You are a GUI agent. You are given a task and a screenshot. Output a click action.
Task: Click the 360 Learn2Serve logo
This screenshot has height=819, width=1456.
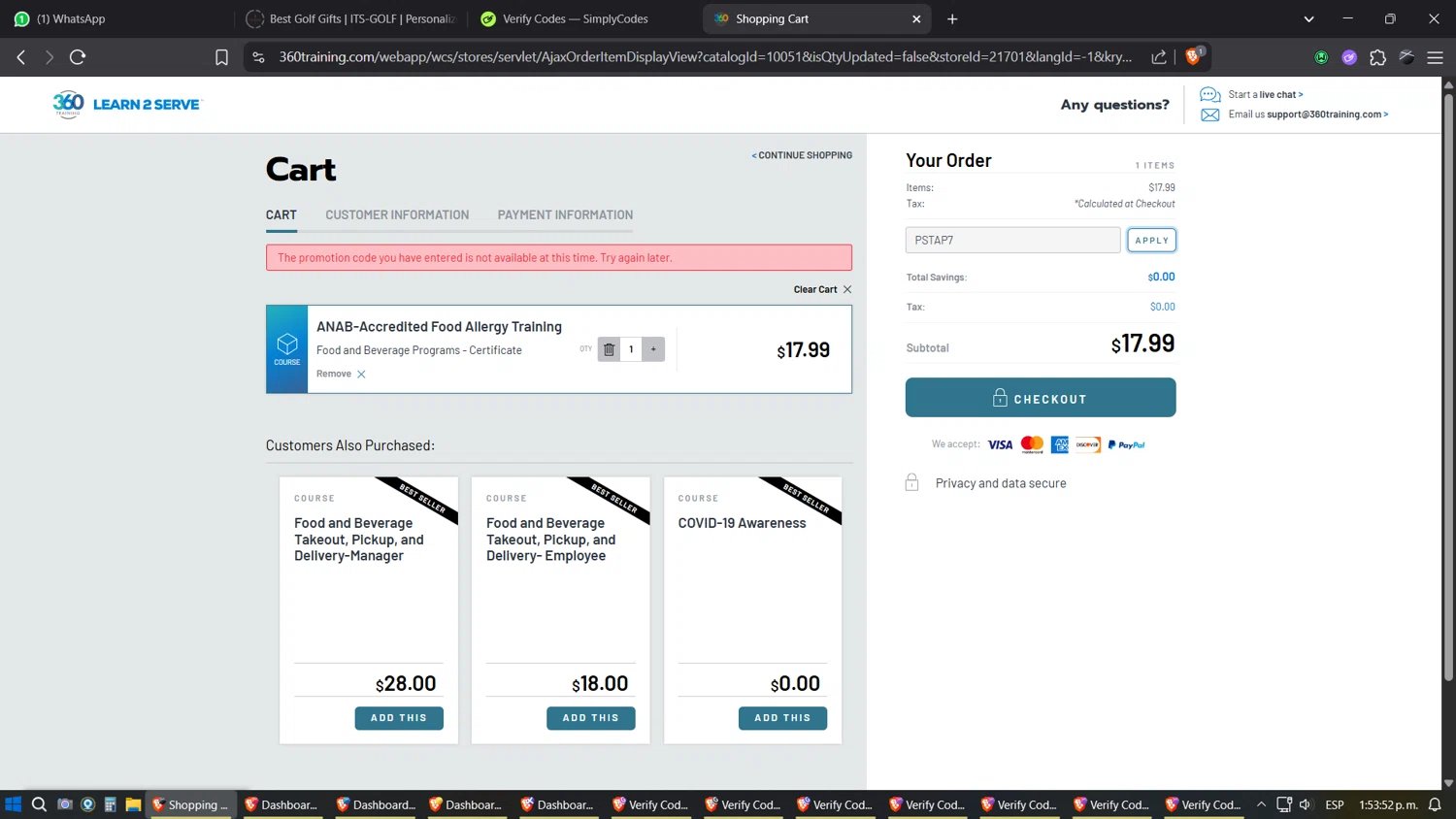click(126, 104)
